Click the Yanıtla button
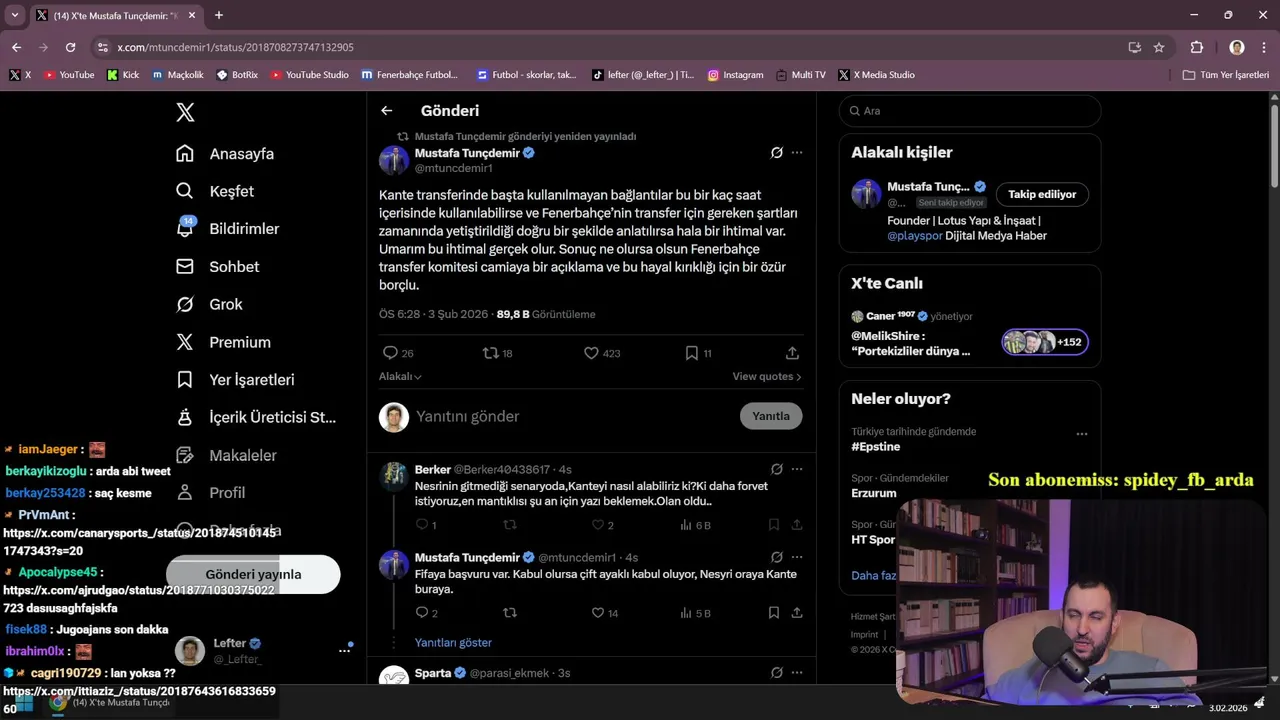The image size is (1280, 720). coord(771,416)
